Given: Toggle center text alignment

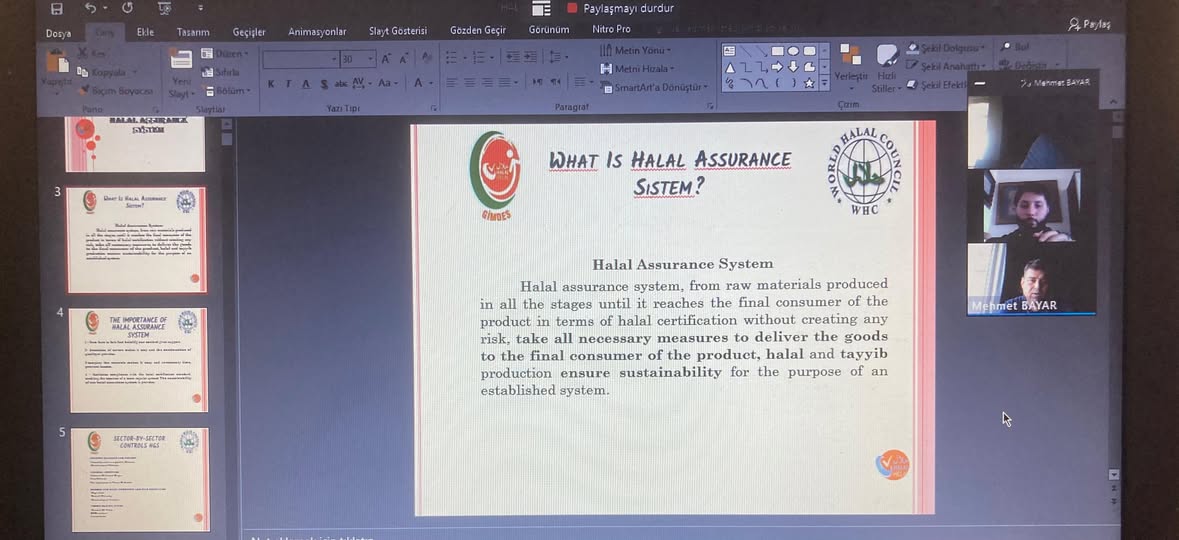Looking at the screenshot, I should (x=469, y=82).
